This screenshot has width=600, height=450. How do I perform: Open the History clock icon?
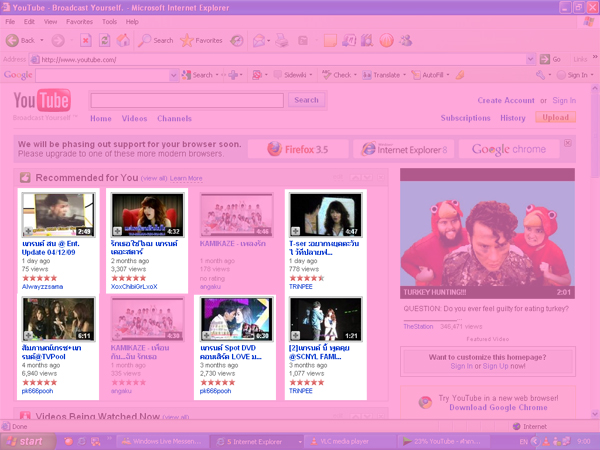tap(237, 41)
